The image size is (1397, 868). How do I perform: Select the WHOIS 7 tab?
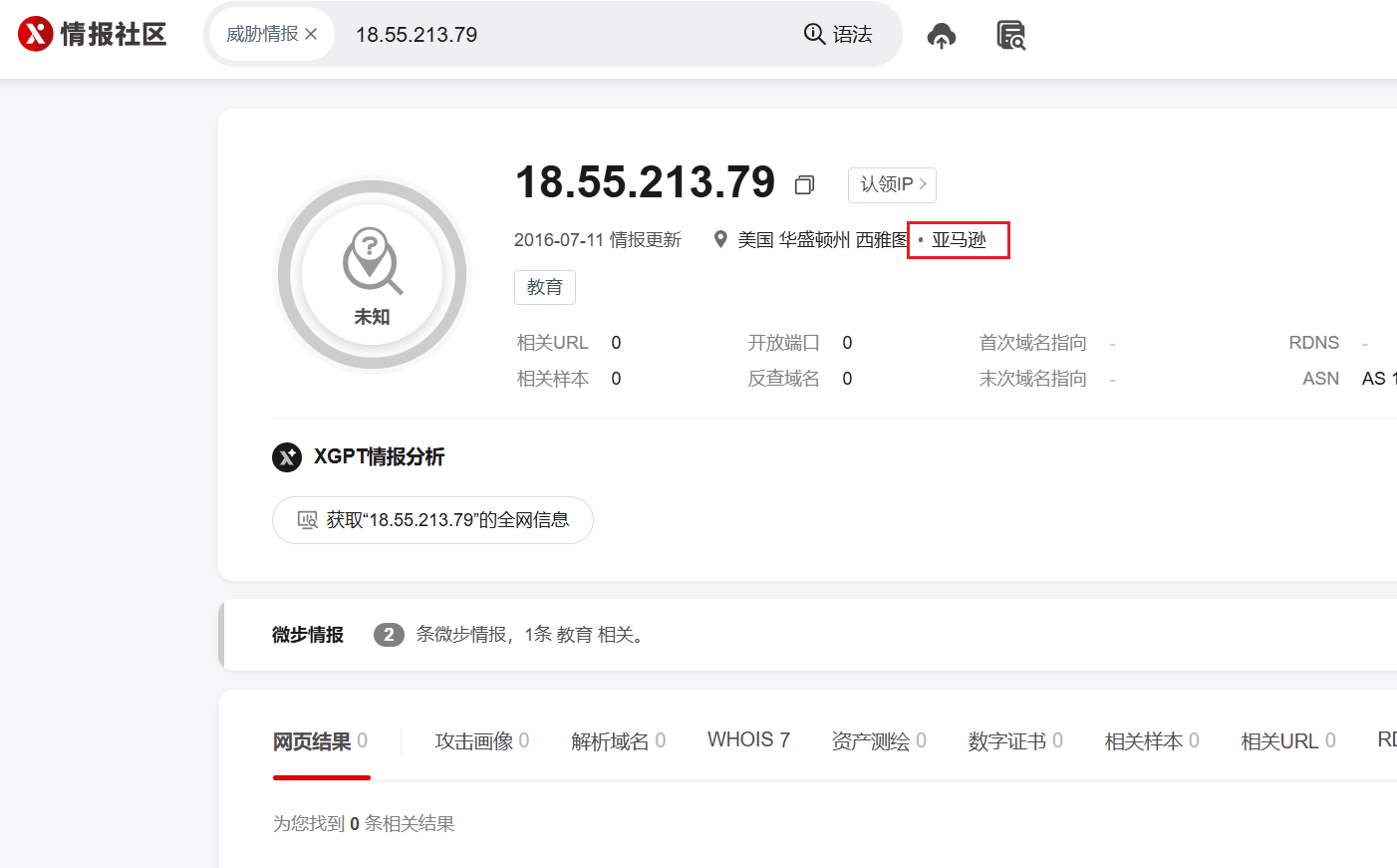[748, 739]
